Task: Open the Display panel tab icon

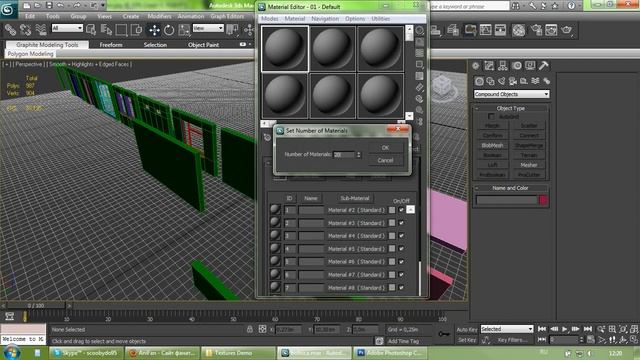Action: (530, 66)
